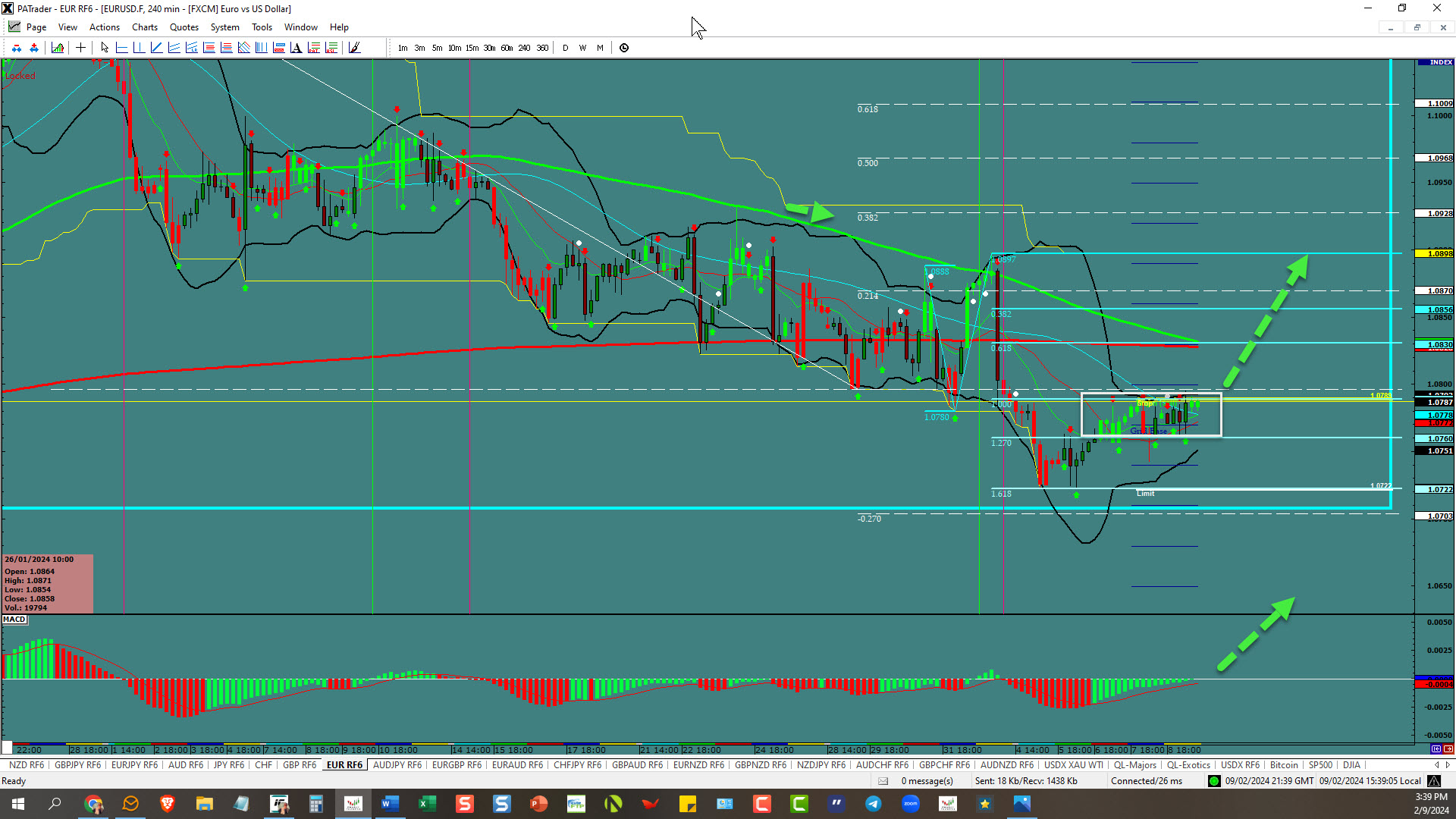Viewport: 1456px width, 819px height.
Task: Select the linear regression (LR) channel tool
Action: pos(191,48)
